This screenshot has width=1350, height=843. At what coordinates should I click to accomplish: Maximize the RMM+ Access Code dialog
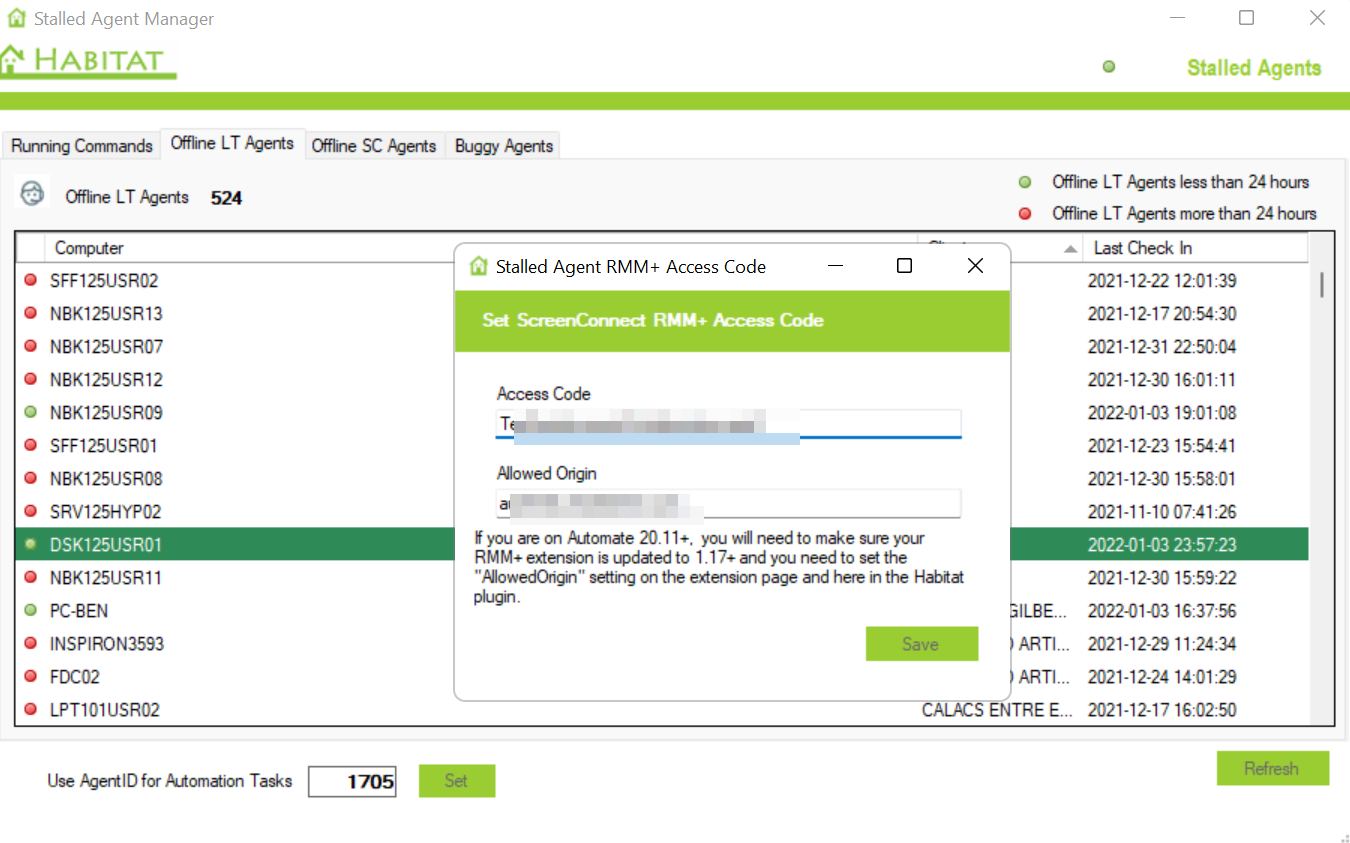(x=904, y=266)
